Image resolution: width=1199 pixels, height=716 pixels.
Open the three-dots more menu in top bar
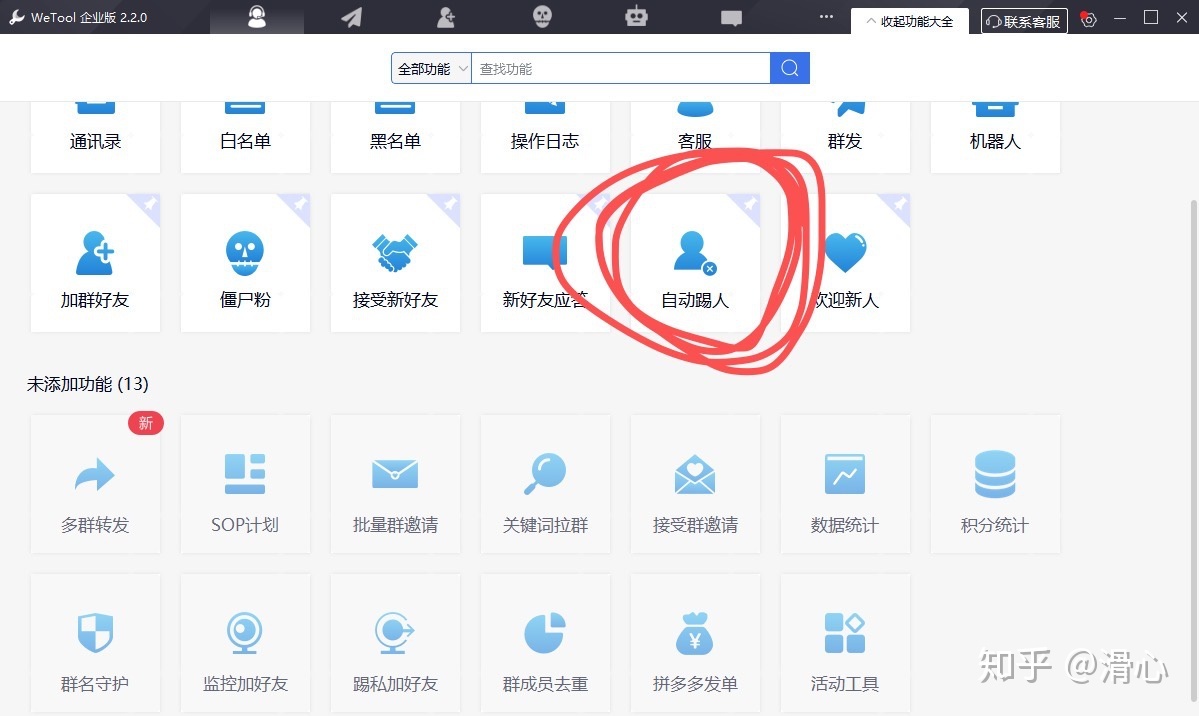point(826,17)
